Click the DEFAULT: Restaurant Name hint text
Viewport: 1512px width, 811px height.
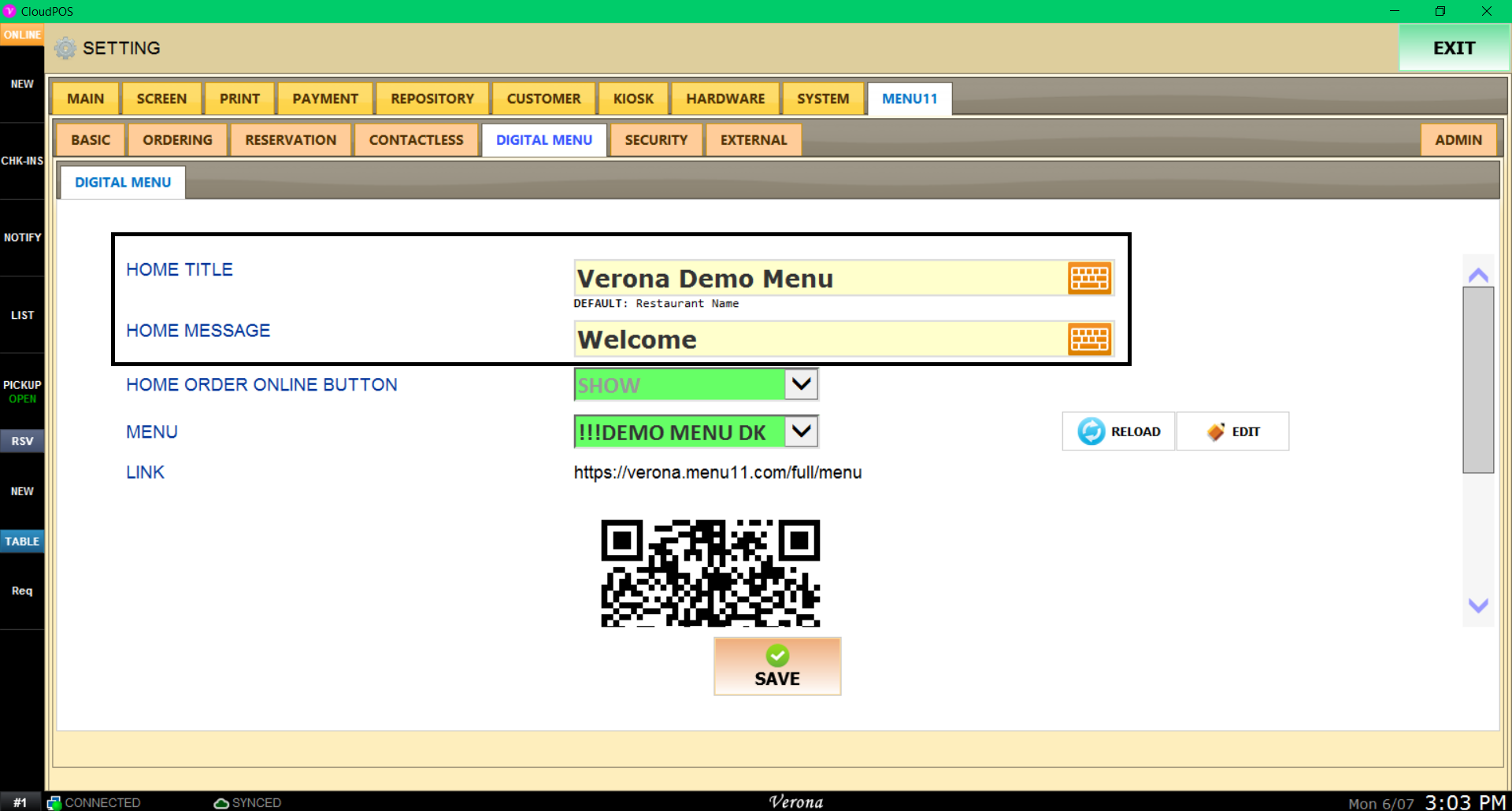tap(656, 304)
